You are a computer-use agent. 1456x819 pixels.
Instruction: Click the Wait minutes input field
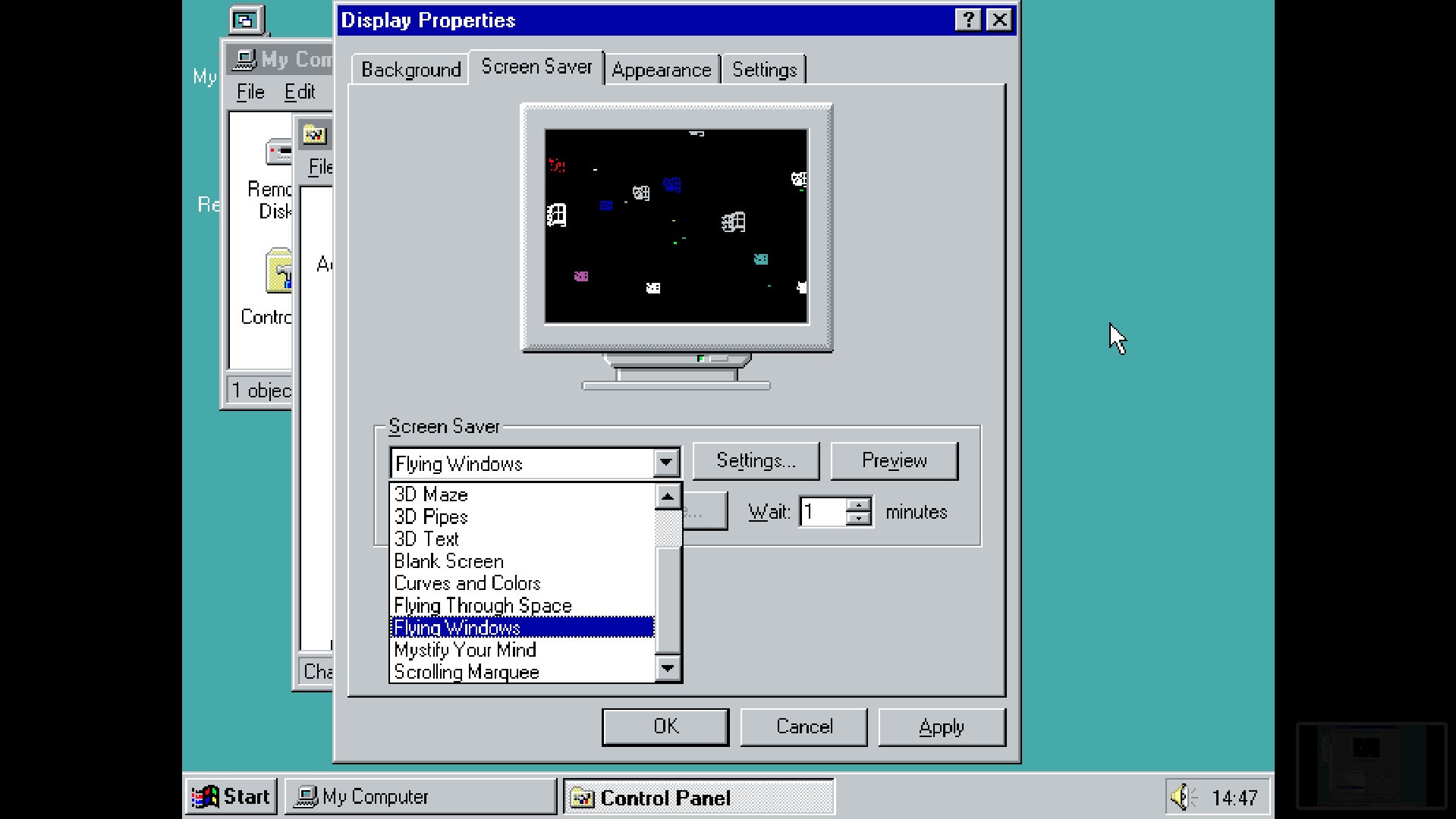click(822, 512)
